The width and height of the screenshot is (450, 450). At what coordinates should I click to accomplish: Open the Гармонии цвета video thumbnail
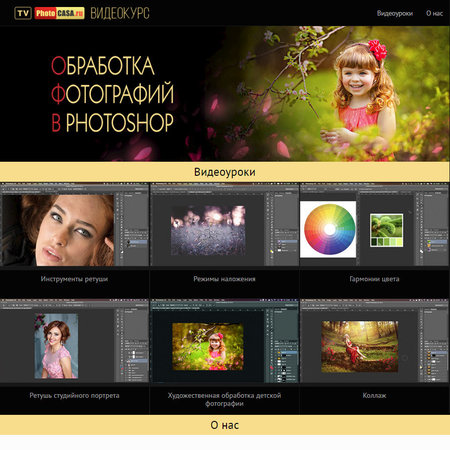pyautogui.click(x=375, y=224)
